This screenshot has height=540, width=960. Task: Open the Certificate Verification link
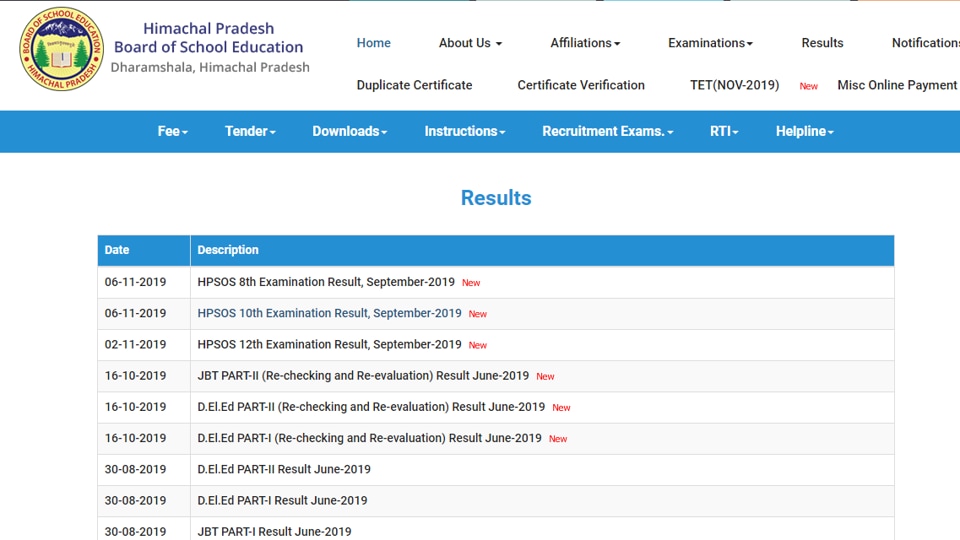581,85
